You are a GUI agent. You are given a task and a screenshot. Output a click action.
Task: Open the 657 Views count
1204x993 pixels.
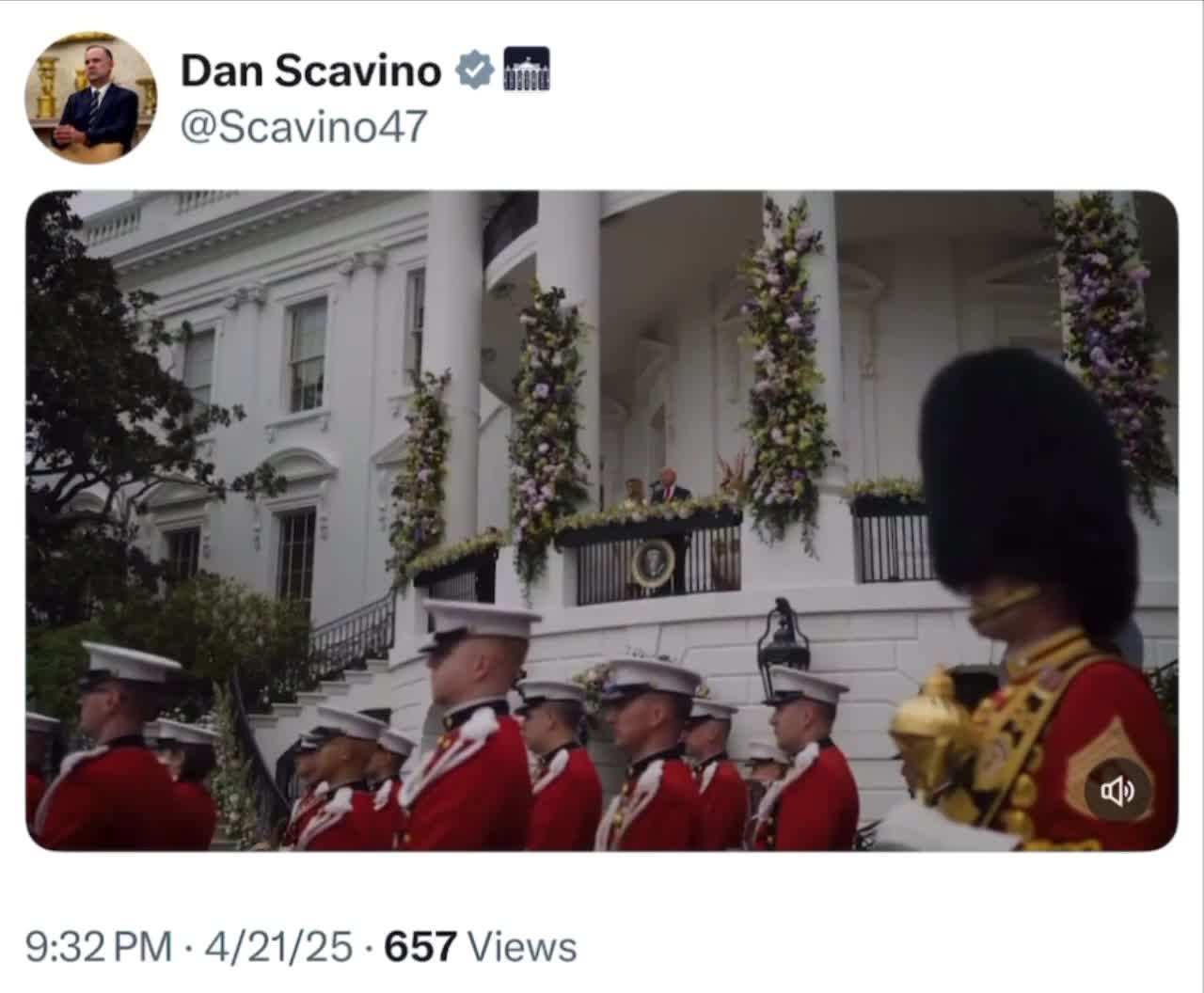[421, 946]
